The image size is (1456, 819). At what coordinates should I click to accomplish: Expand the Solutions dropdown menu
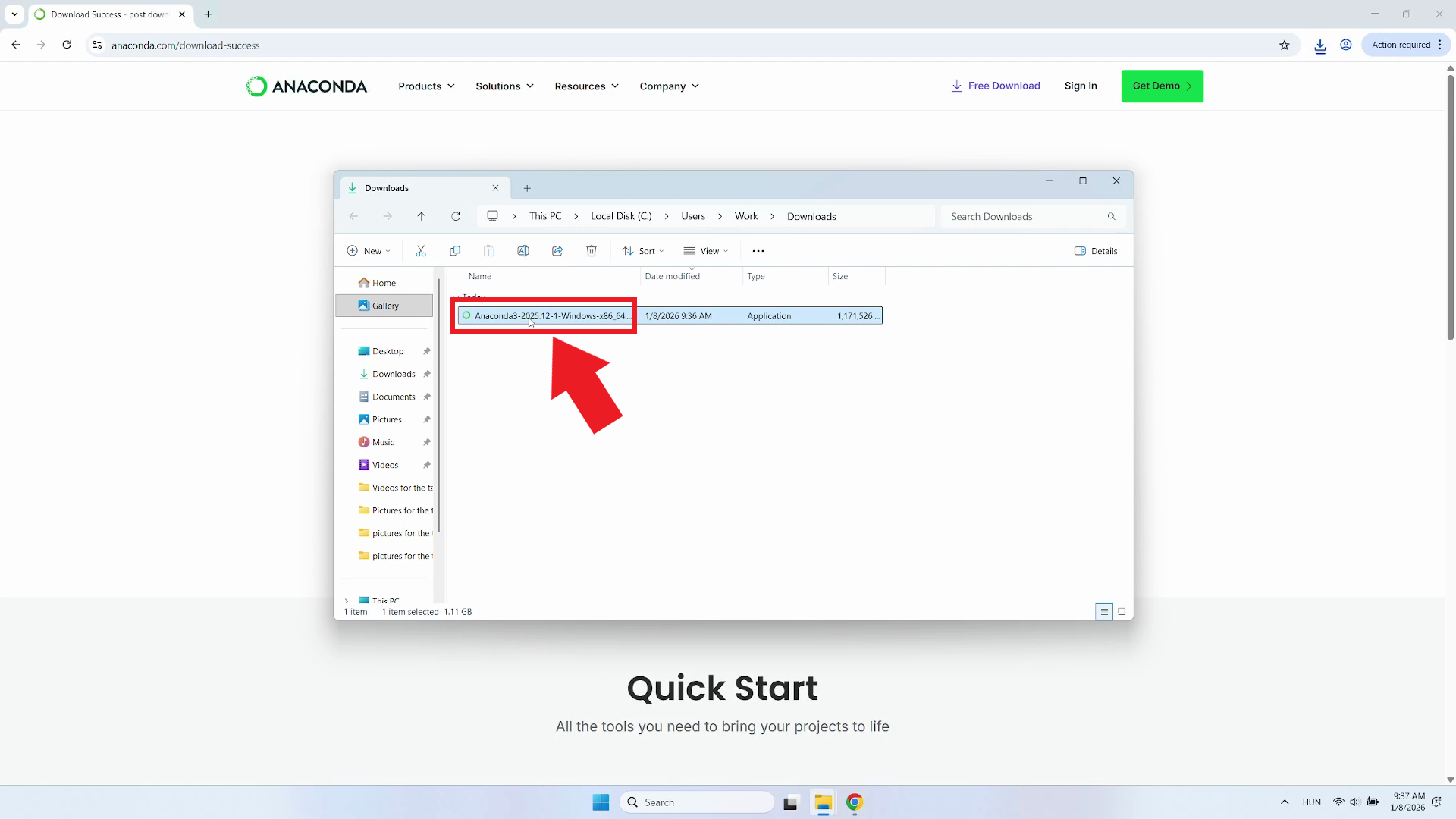tap(504, 86)
